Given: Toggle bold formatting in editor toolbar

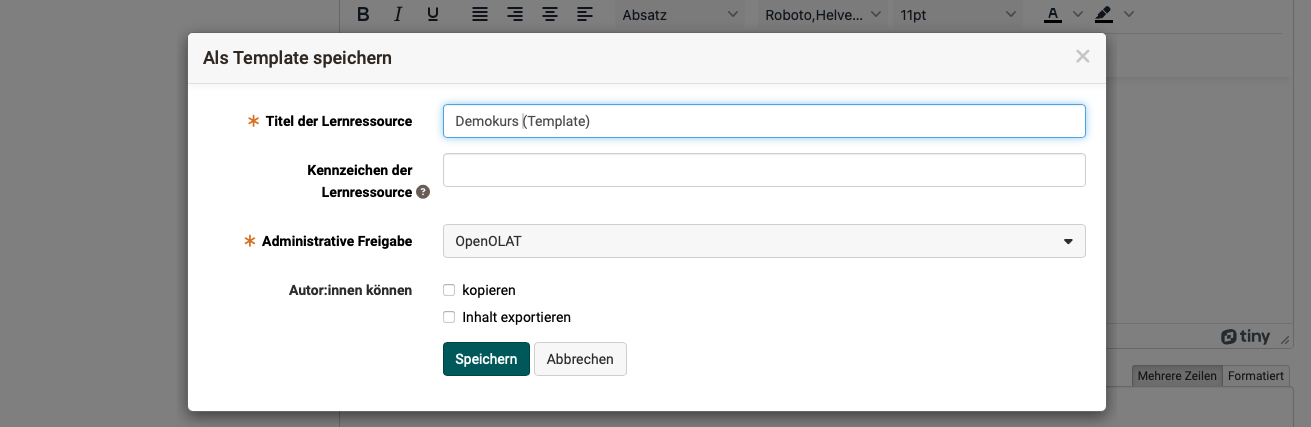Looking at the screenshot, I should click(363, 14).
